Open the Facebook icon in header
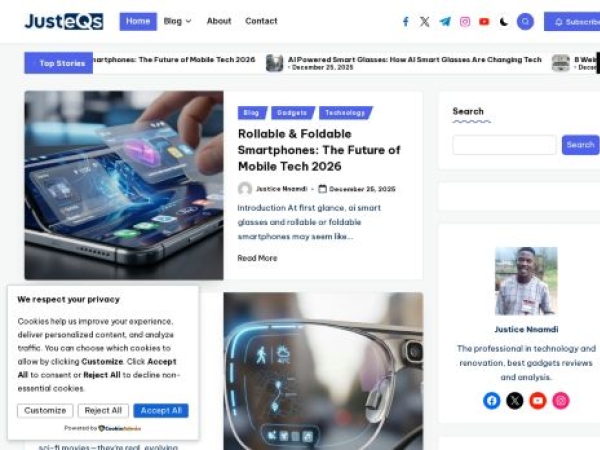Viewport: 600px width, 450px height. pyautogui.click(x=406, y=22)
